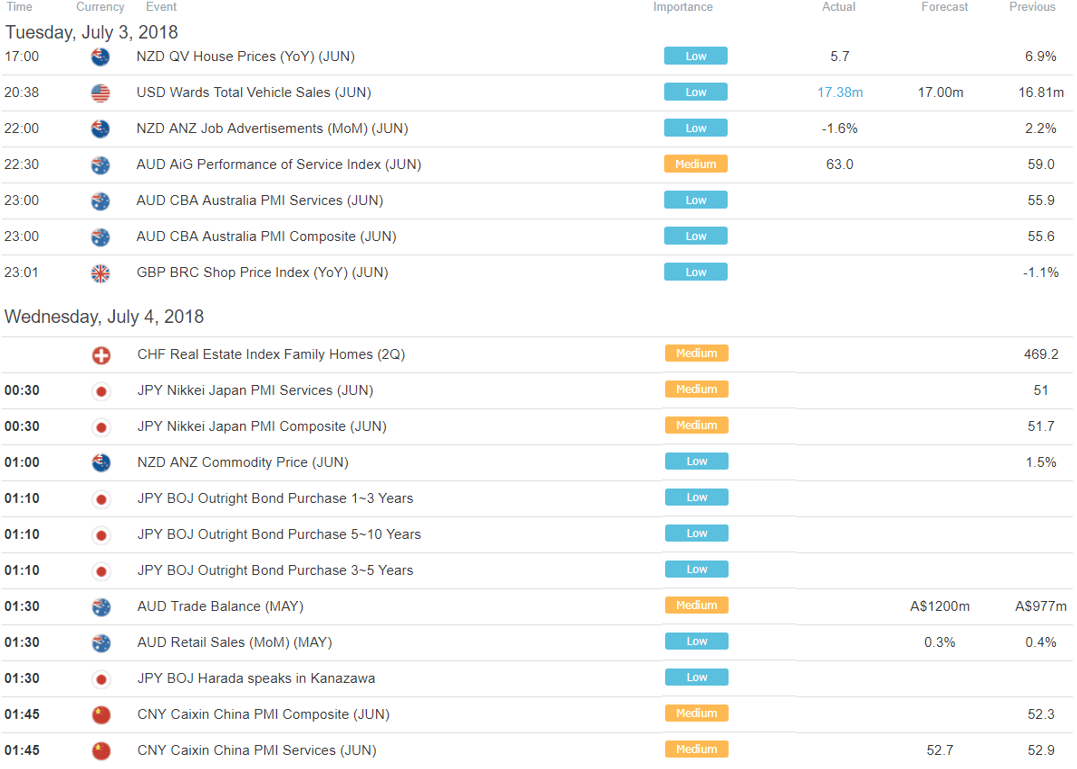Click the Actual column header
Viewport: 1077px width, 769px height.
pyautogui.click(x=839, y=7)
